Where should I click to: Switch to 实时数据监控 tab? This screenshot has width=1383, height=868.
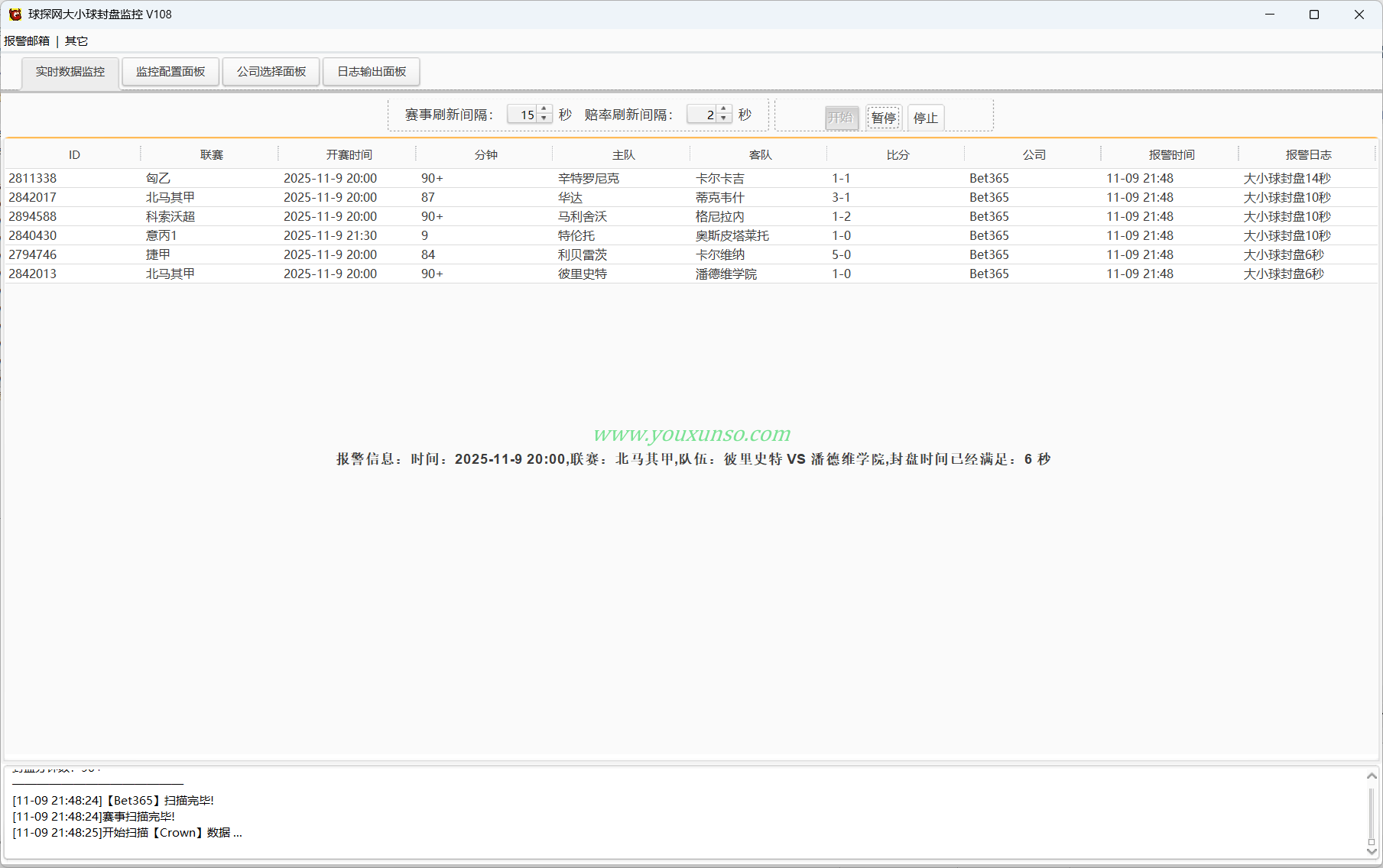[70, 72]
